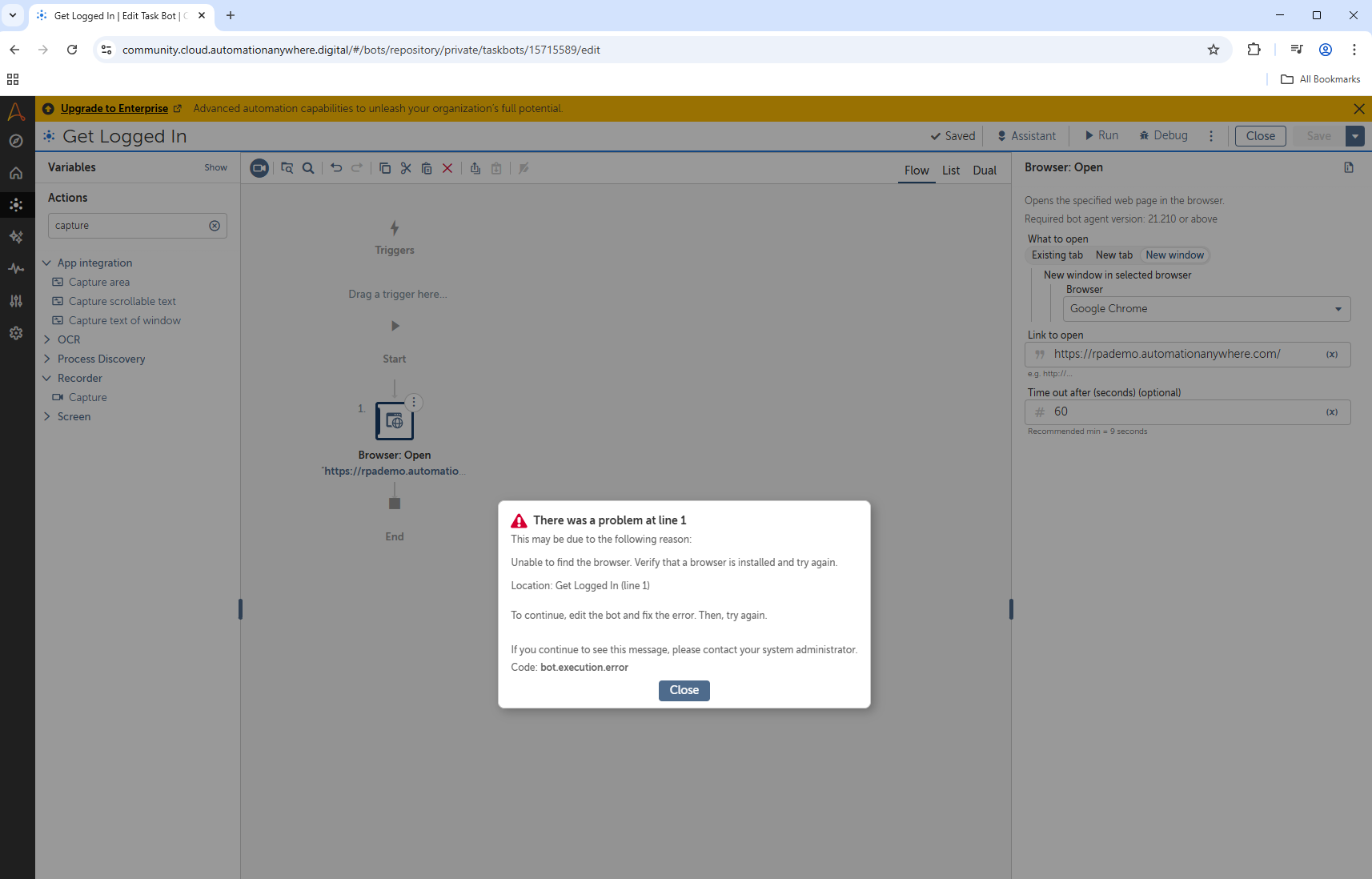Open the AI sparkle sidebar icon
Viewport: 1372px width, 879px height.
pos(16,237)
